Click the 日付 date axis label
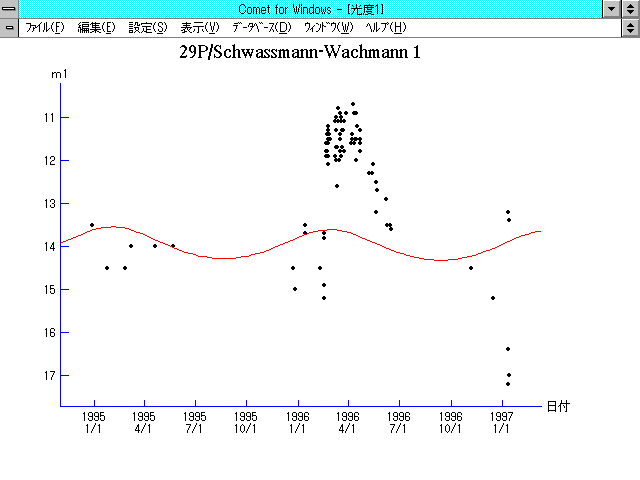The width and height of the screenshot is (640, 480). click(558, 406)
